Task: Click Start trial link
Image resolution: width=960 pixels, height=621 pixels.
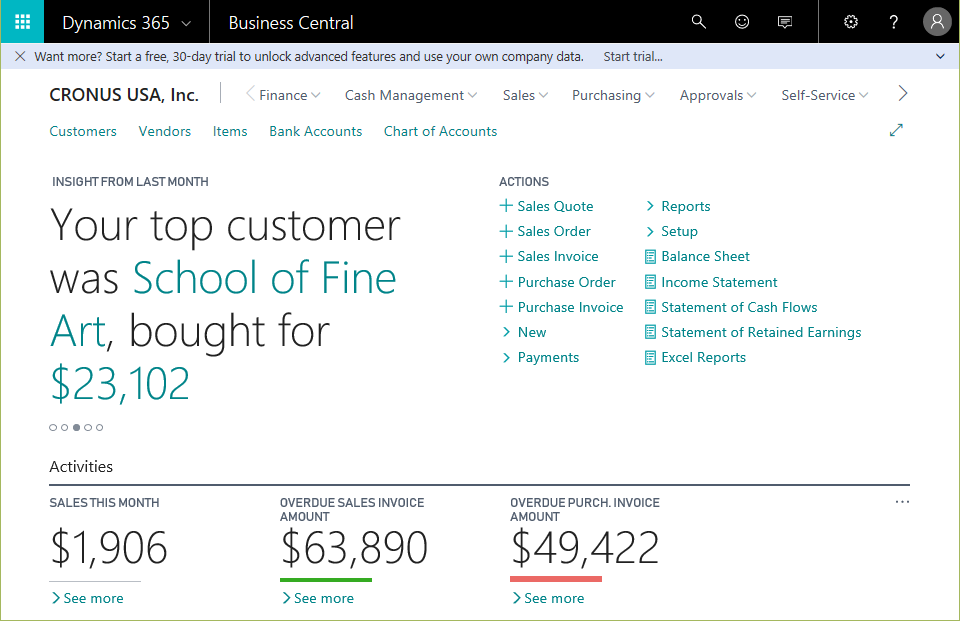Action: pyautogui.click(x=633, y=56)
